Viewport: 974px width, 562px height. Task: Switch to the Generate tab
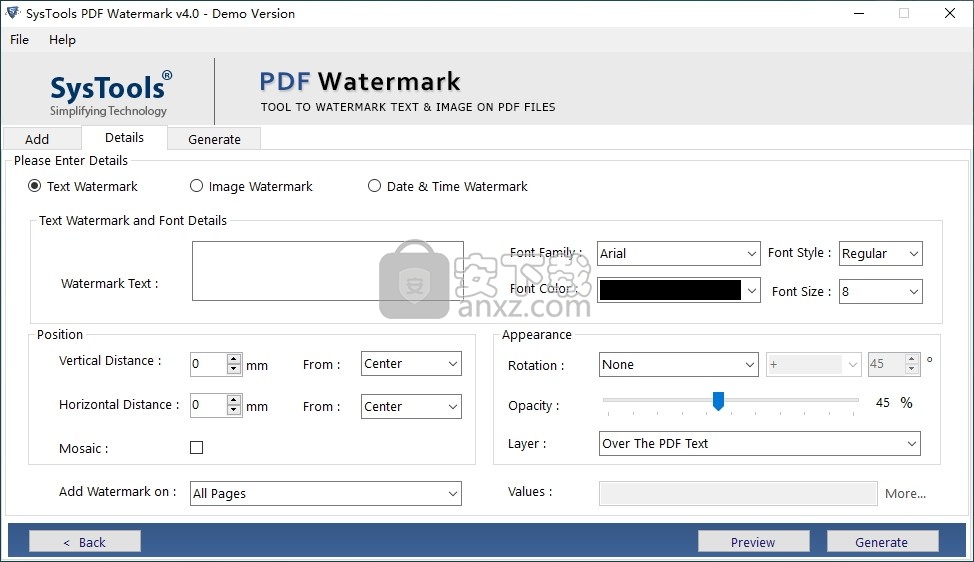pos(214,138)
